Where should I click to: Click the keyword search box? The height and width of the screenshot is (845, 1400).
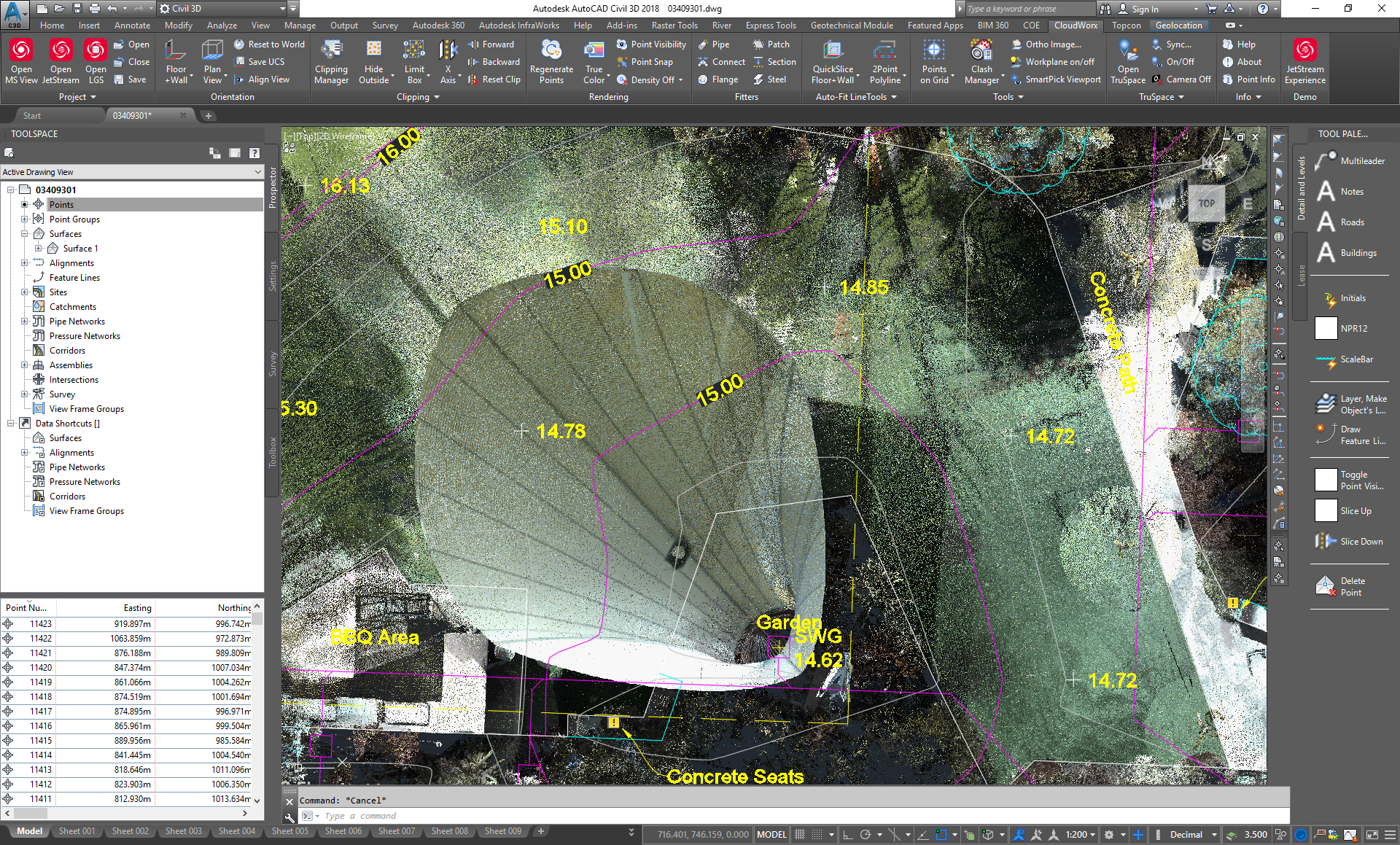(1030, 9)
